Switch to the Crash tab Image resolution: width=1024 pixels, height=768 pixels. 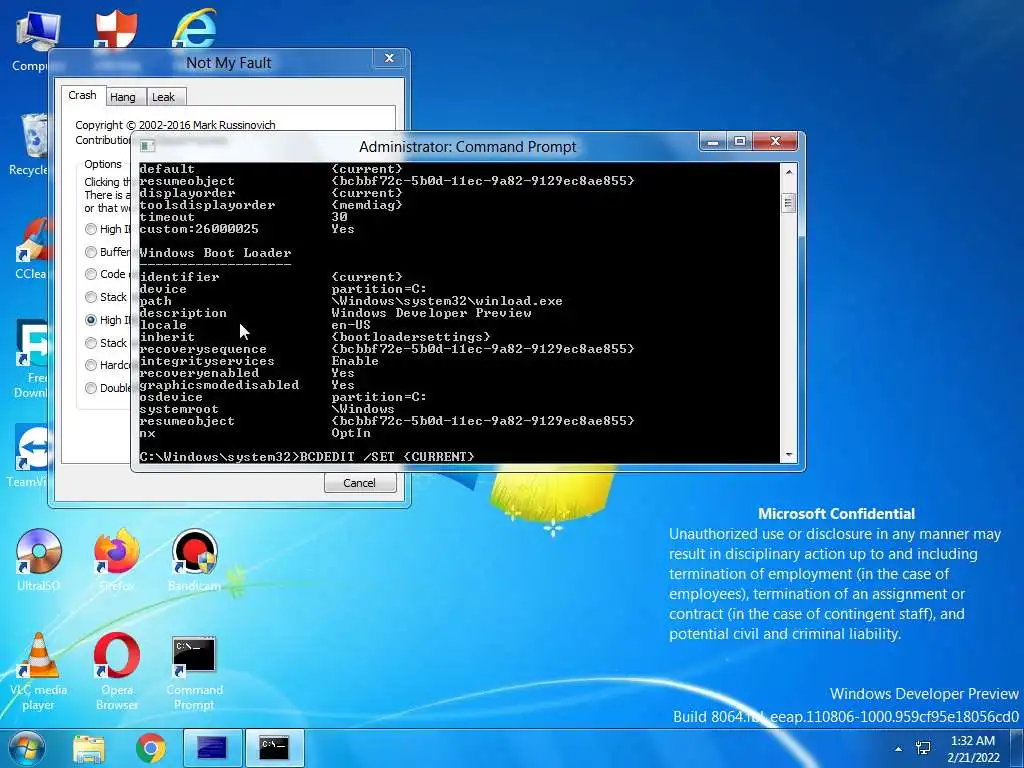[82, 95]
